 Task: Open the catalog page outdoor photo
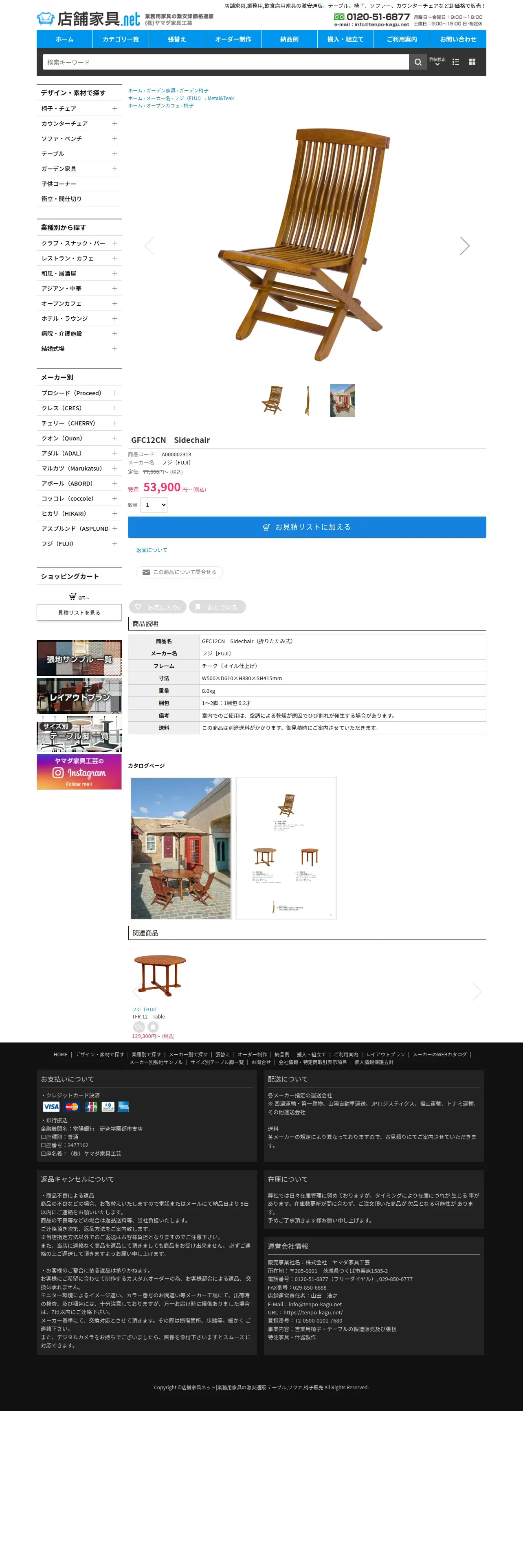(x=181, y=849)
